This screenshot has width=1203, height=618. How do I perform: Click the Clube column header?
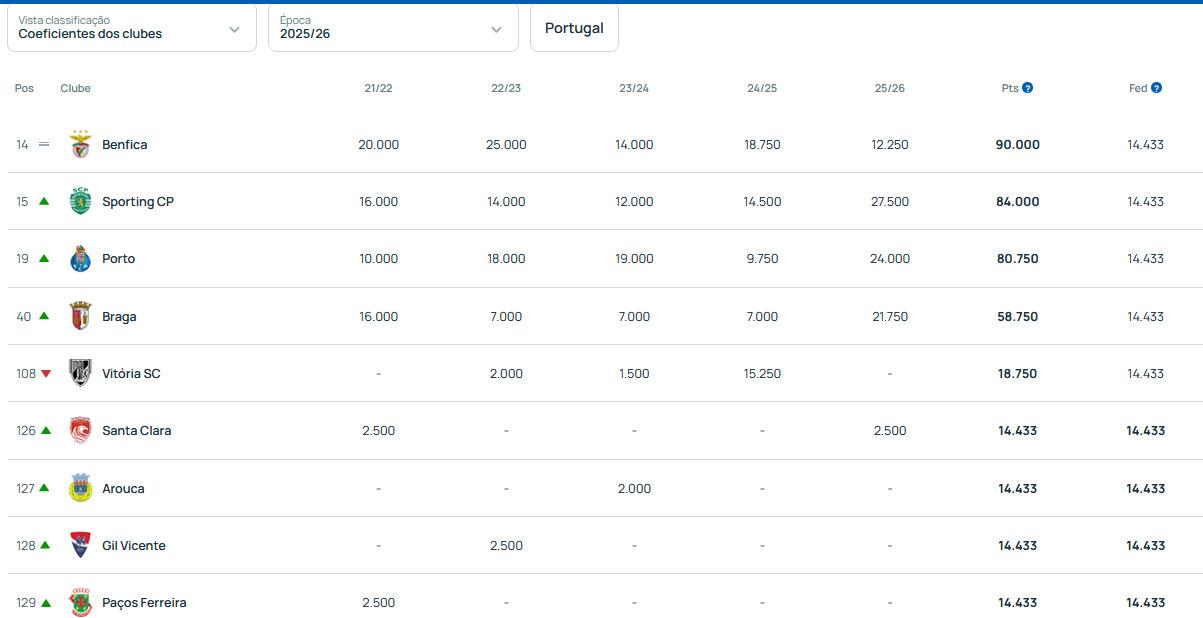point(75,88)
